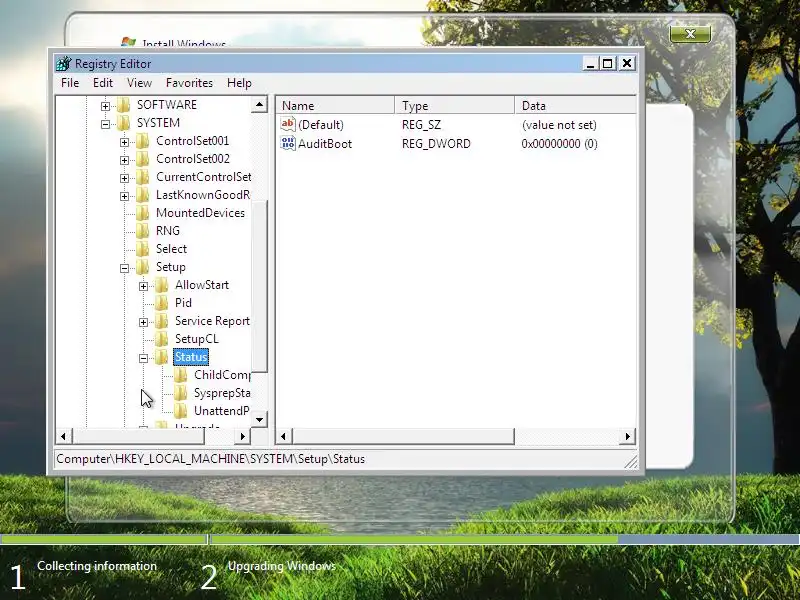Click the SetupCL folder icon
The width and height of the screenshot is (800, 600).
pos(162,339)
